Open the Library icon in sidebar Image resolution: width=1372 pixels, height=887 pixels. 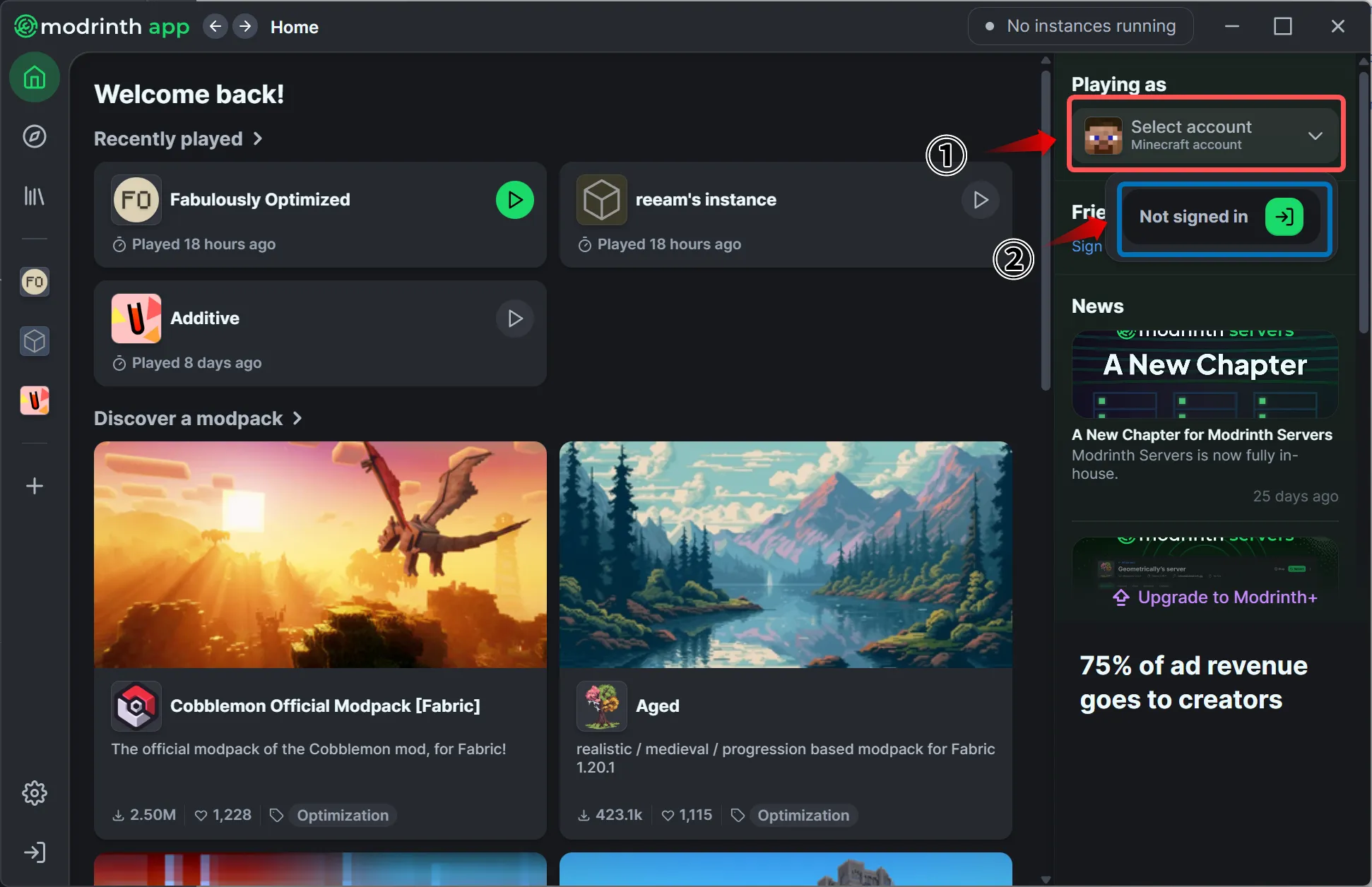pos(34,196)
